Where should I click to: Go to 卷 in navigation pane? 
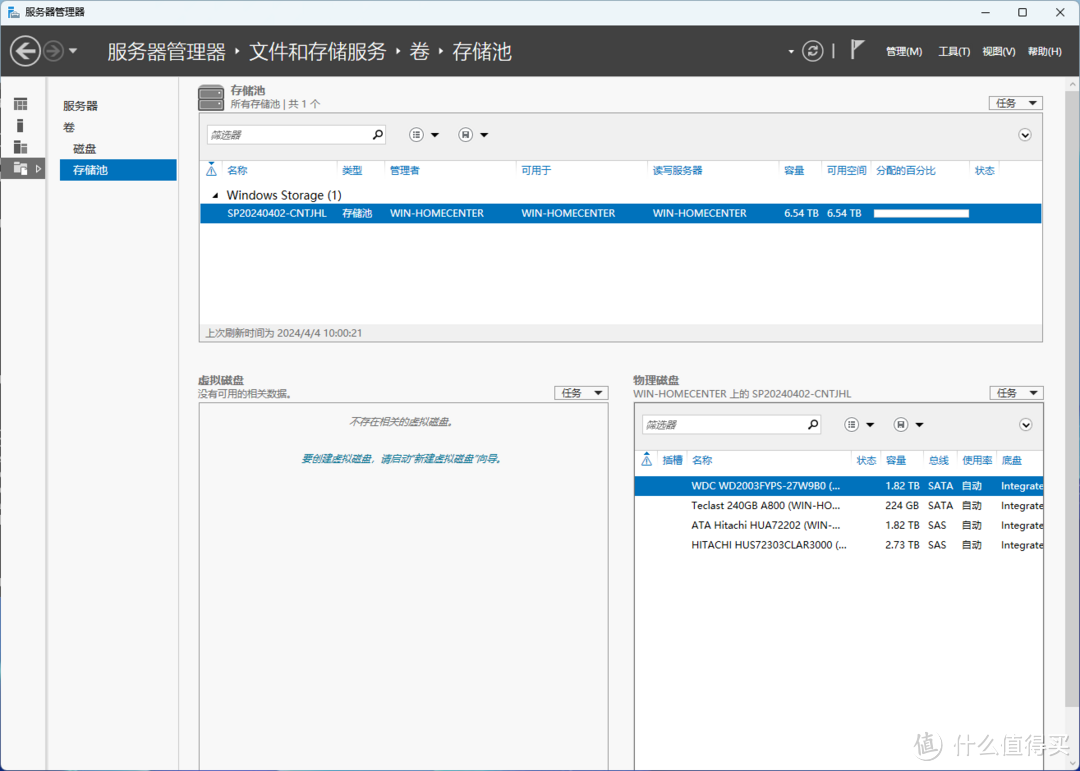coord(69,127)
